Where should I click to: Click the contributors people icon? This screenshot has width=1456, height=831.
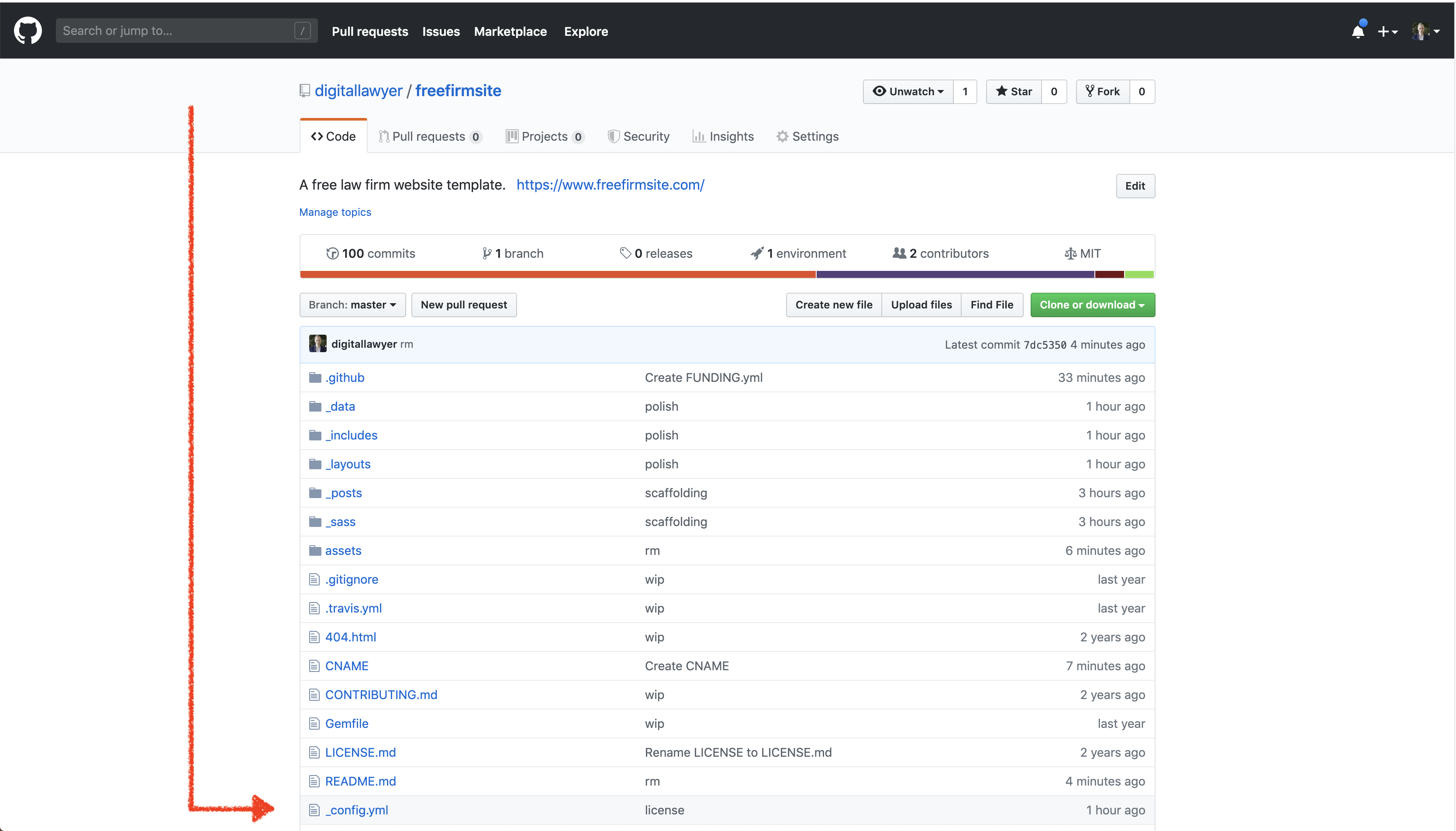899,253
